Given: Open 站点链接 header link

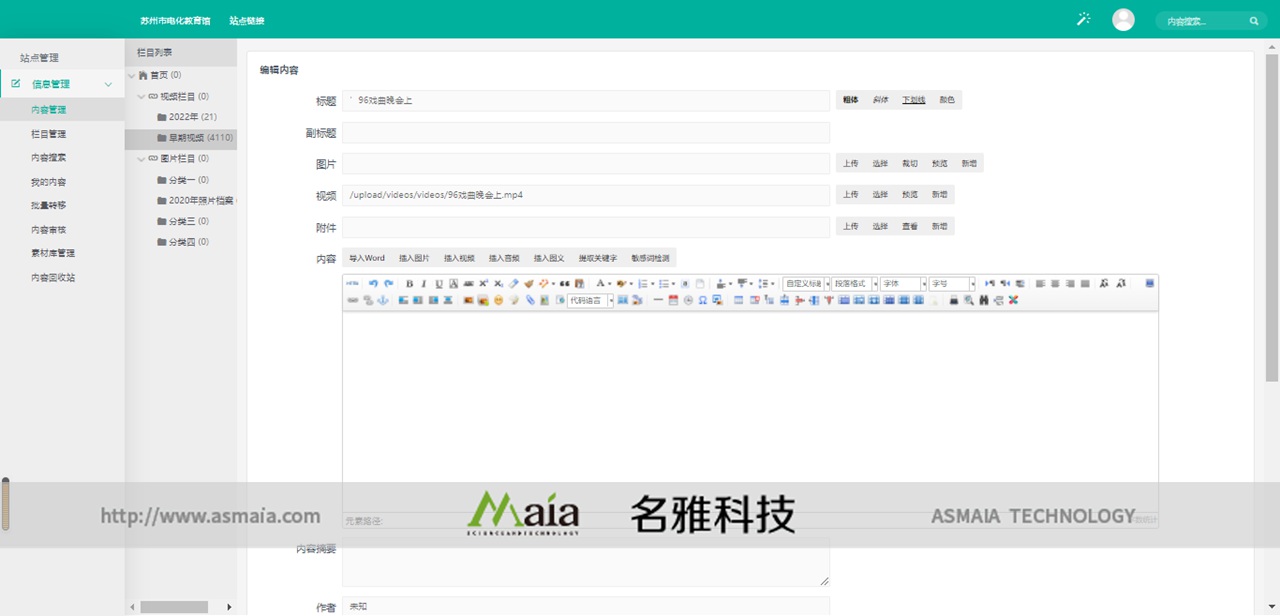Looking at the screenshot, I should 247,20.
